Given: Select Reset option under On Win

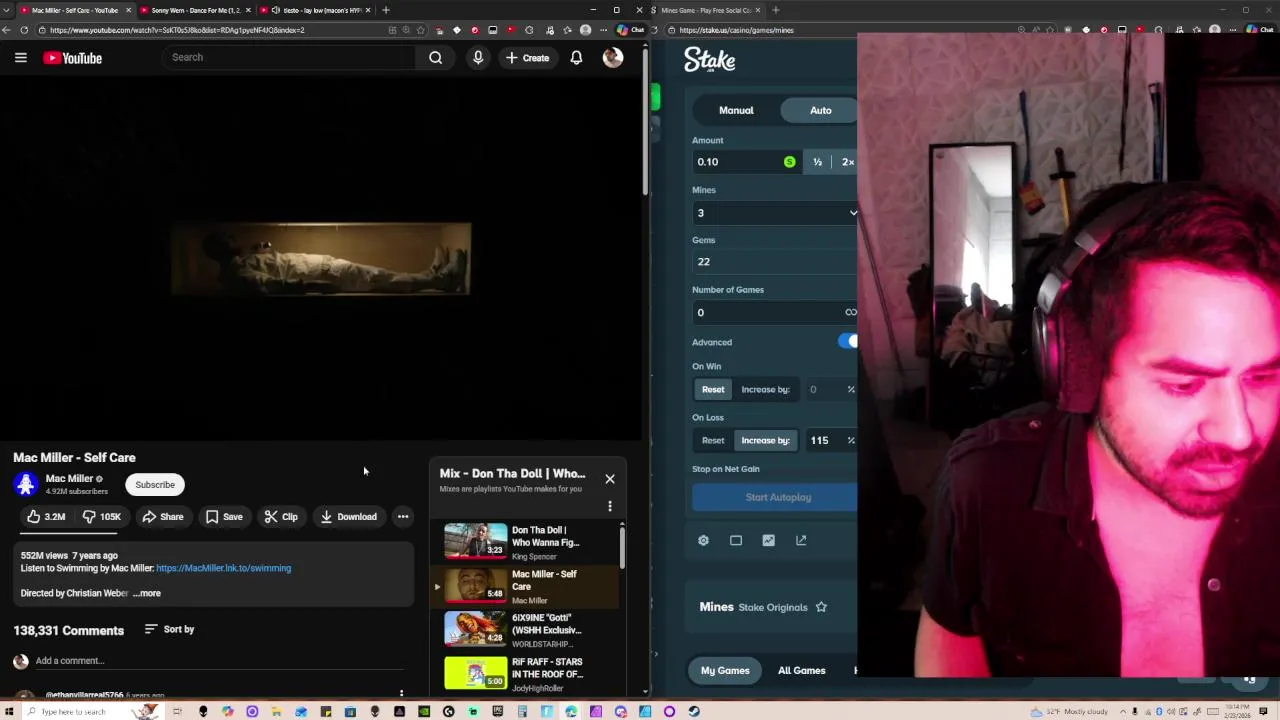Looking at the screenshot, I should pos(713,390).
